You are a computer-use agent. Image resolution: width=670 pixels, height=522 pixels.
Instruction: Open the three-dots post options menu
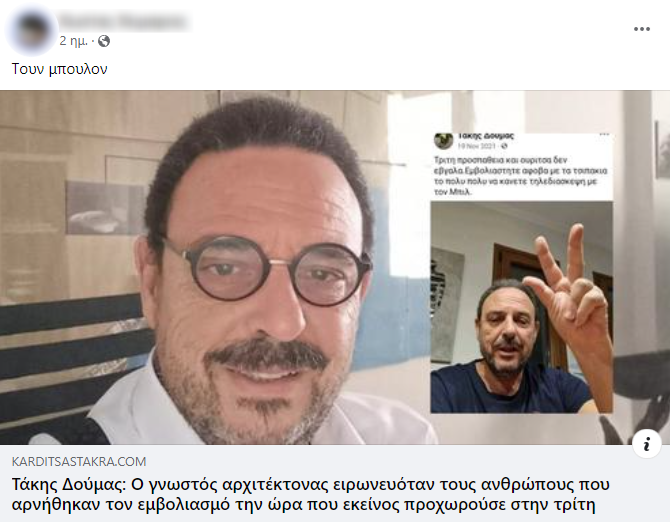[x=642, y=29]
